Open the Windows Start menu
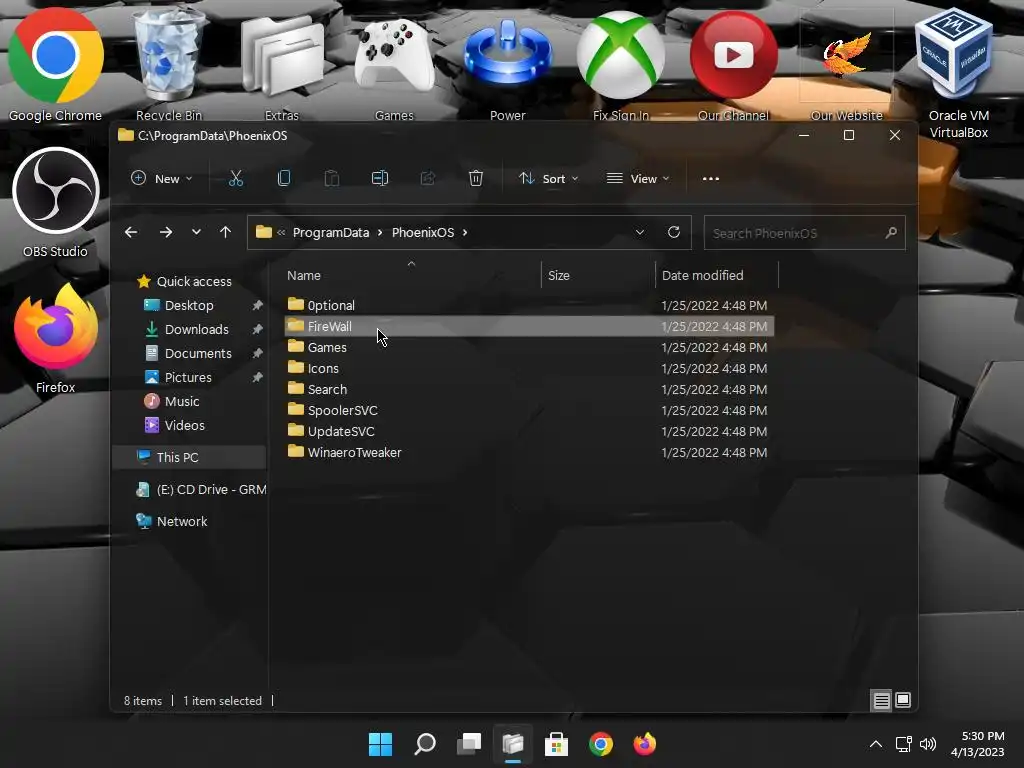Screen dimensions: 1024x768 pos(380,744)
